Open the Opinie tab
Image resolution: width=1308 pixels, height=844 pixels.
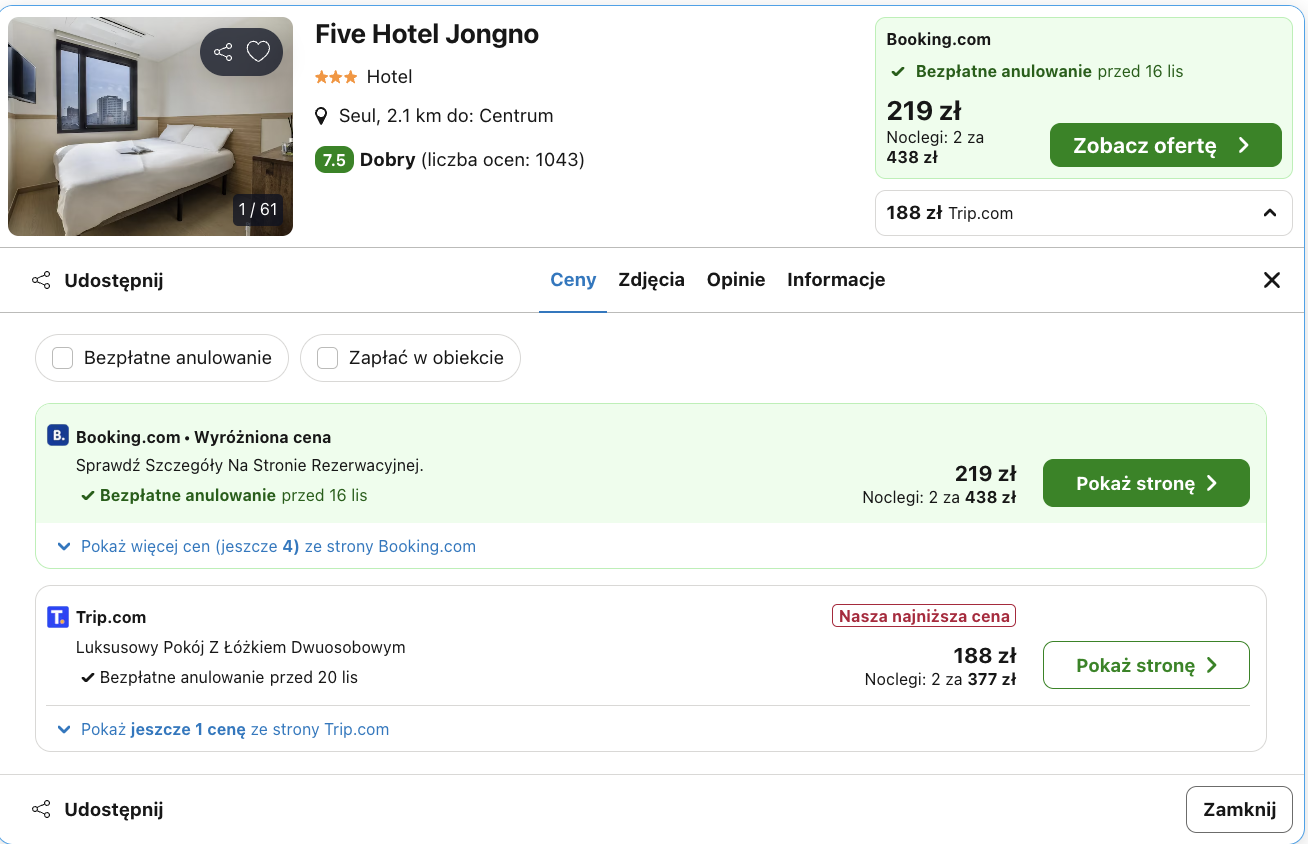coord(736,280)
